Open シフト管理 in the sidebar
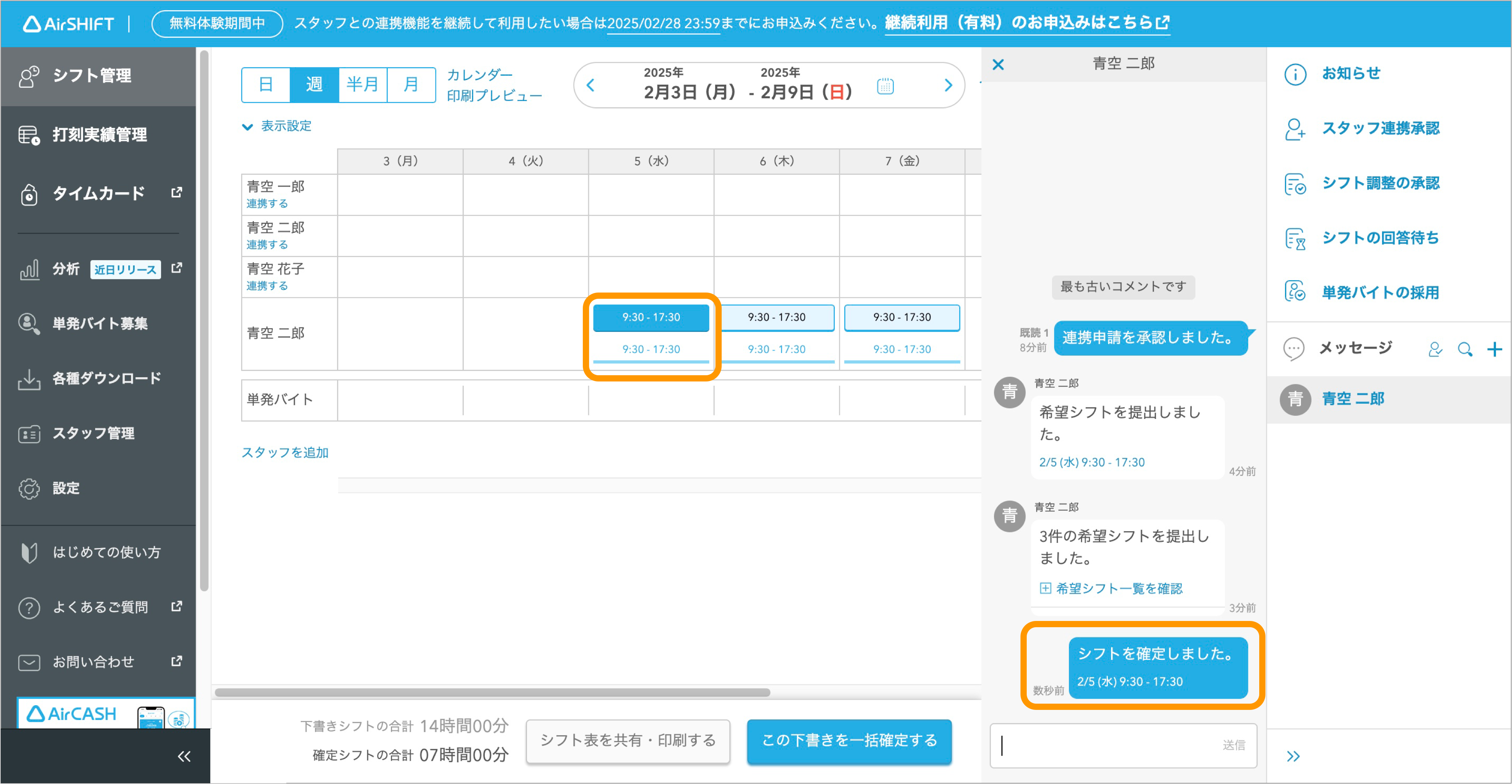The width and height of the screenshot is (1512, 784). (98, 76)
